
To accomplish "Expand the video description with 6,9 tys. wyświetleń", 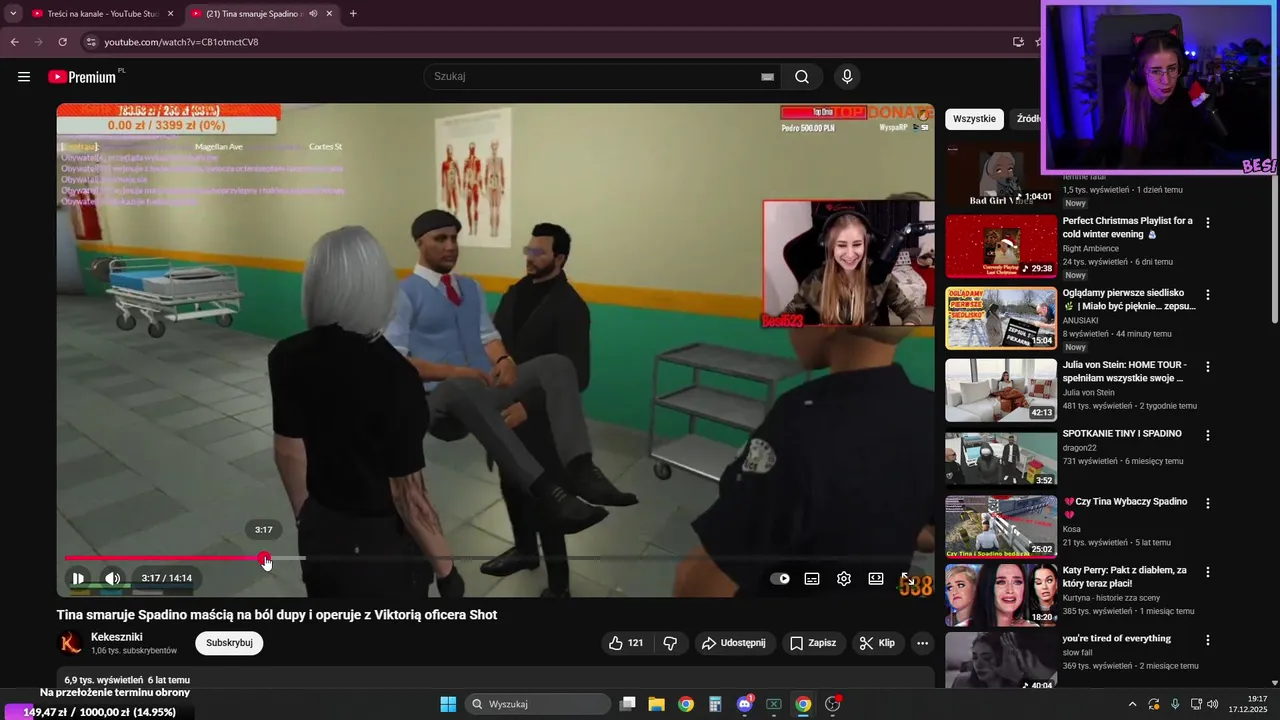I will click(x=495, y=679).
